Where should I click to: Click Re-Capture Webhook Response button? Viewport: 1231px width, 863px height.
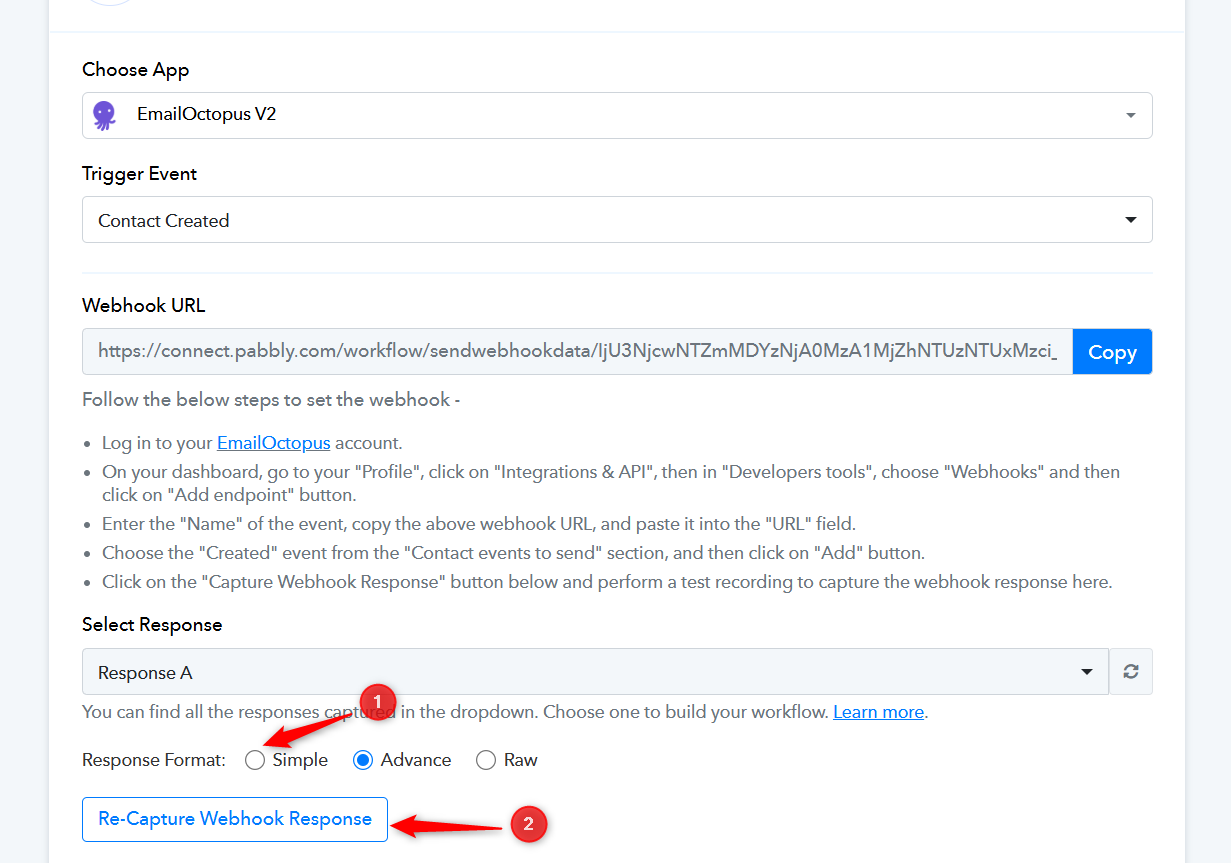coord(235,819)
